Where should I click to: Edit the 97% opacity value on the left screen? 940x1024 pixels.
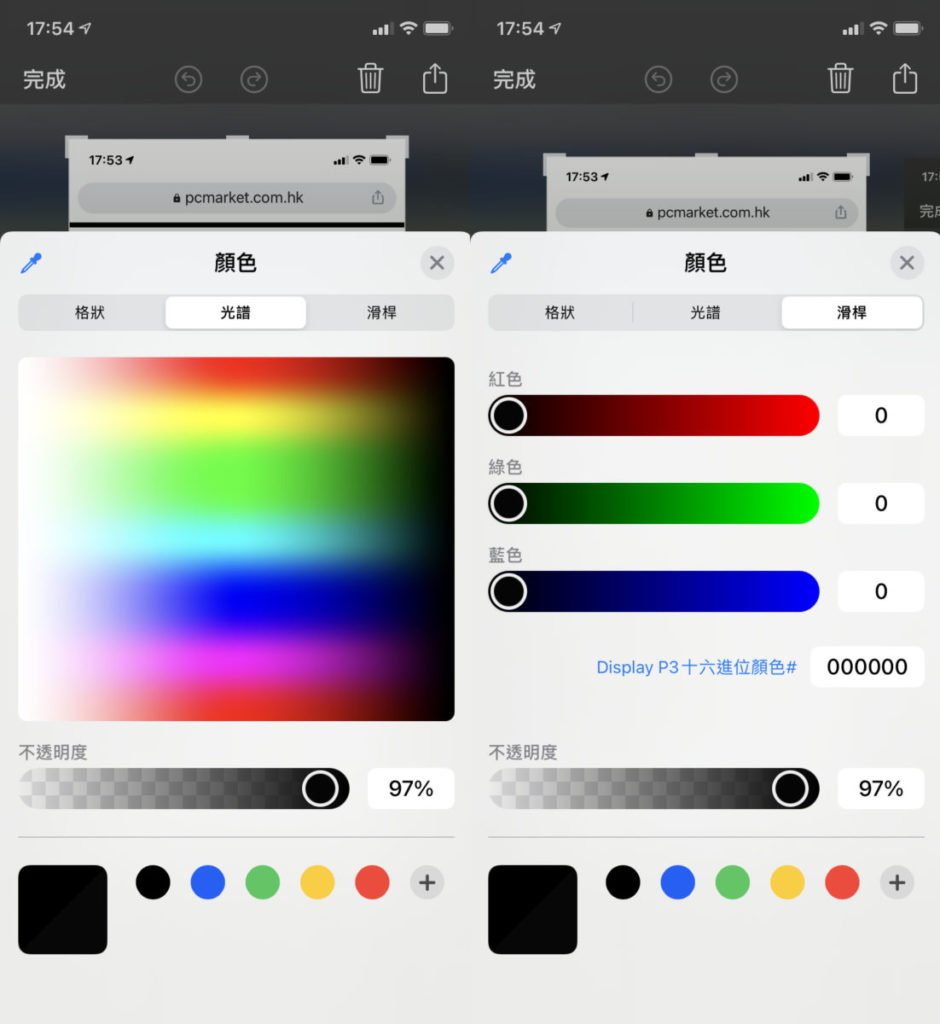click(411, 788)
